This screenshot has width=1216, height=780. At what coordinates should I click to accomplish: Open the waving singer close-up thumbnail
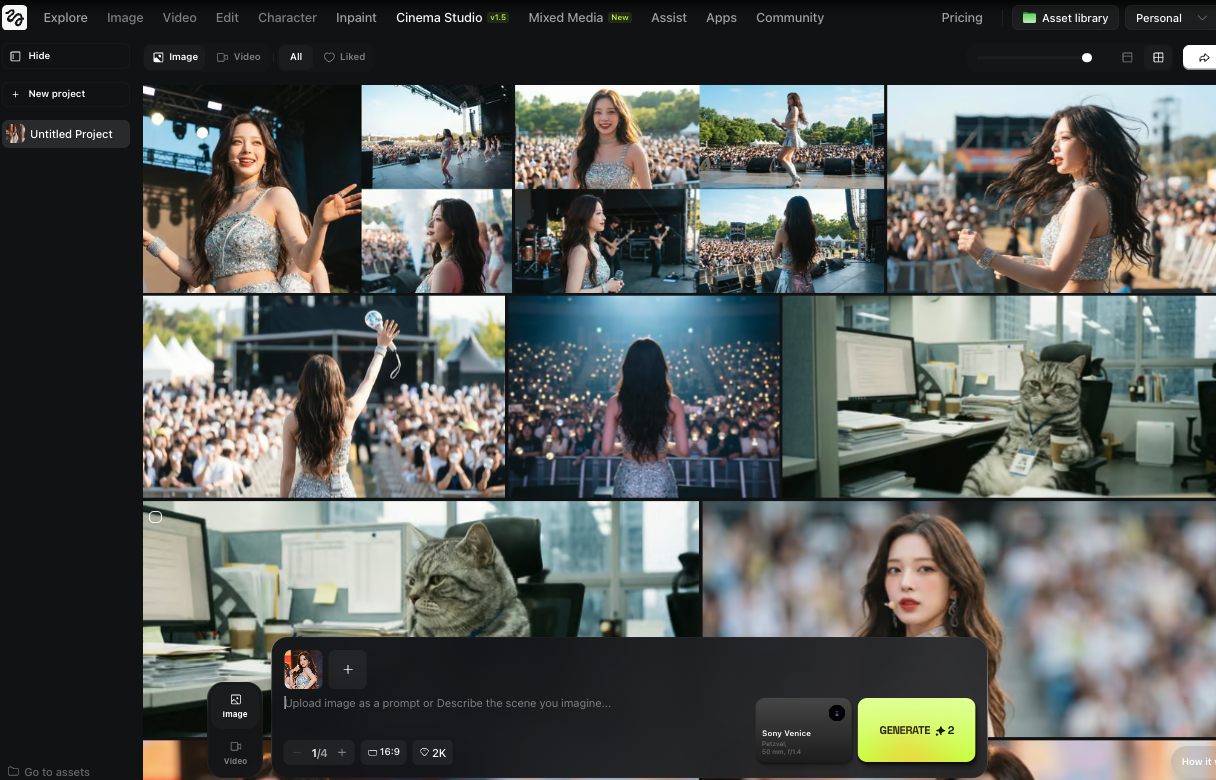[251, 189]
